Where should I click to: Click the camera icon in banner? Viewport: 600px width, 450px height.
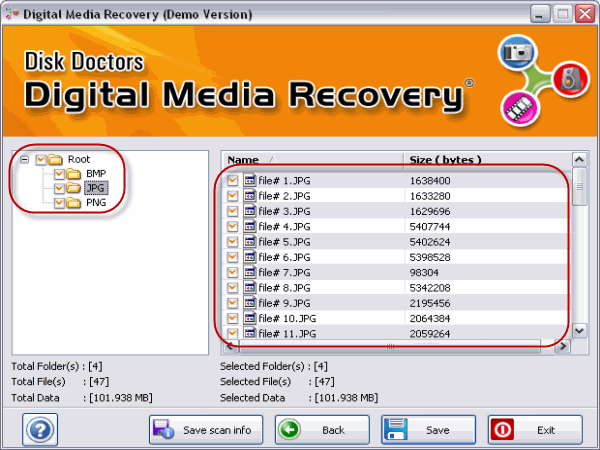click(x=518, y=52)
